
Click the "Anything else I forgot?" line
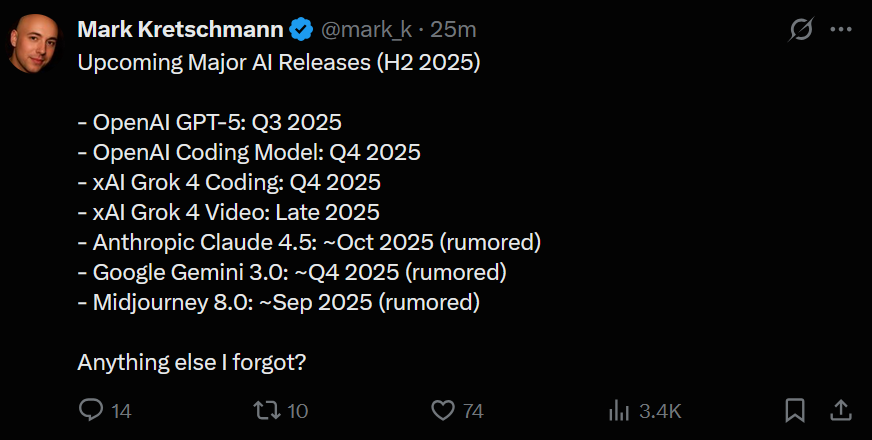(x=191, y=362)
